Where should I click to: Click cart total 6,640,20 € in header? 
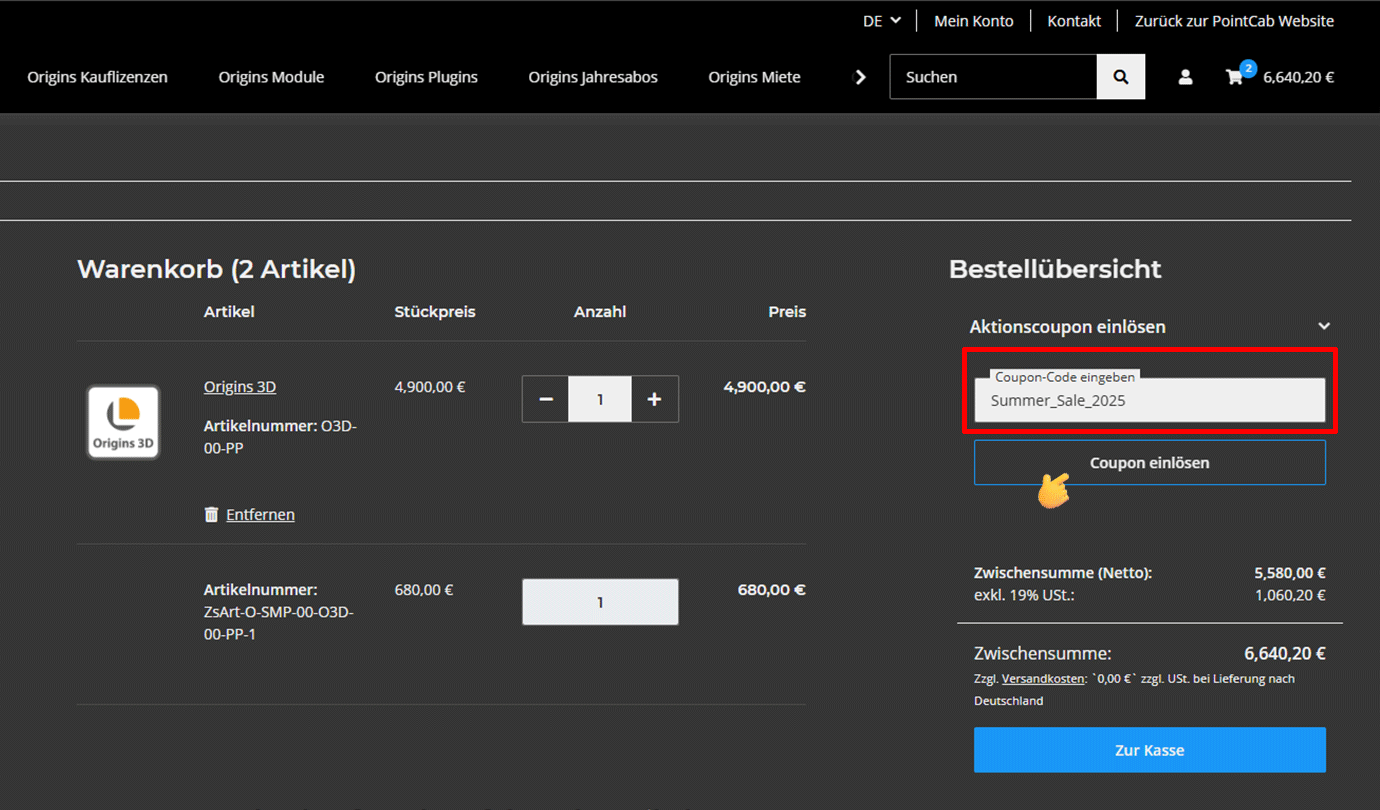click(x=1299, y=77)
